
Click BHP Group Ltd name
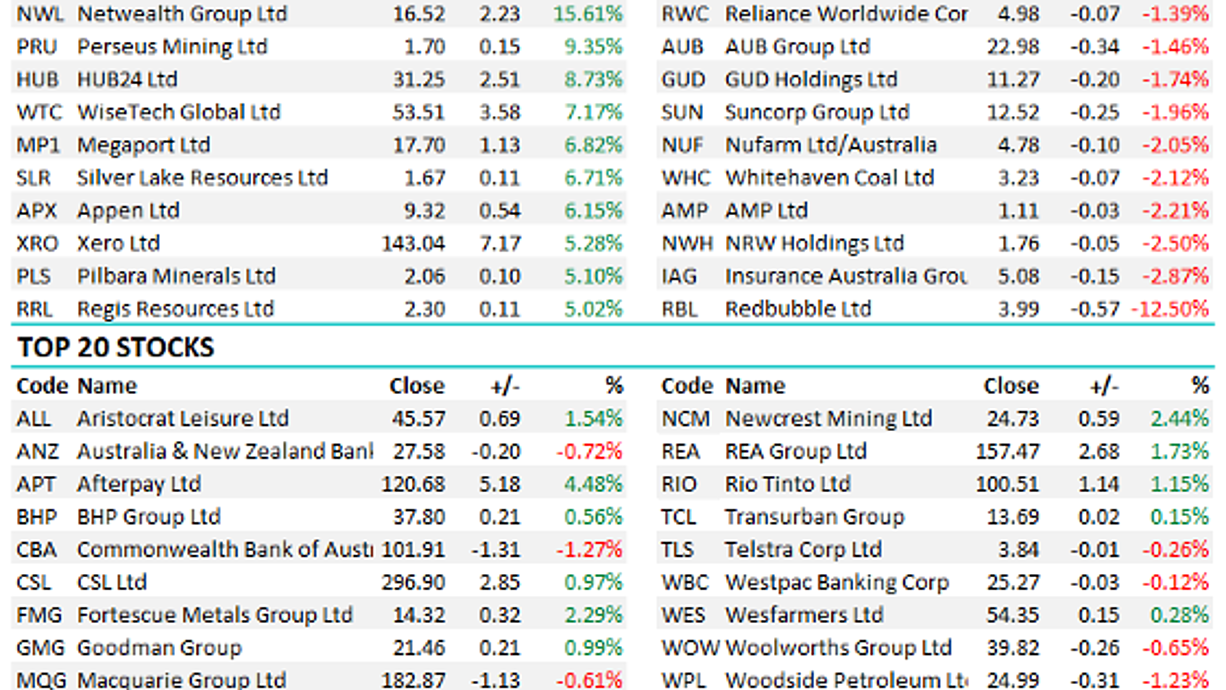(148, 517)
